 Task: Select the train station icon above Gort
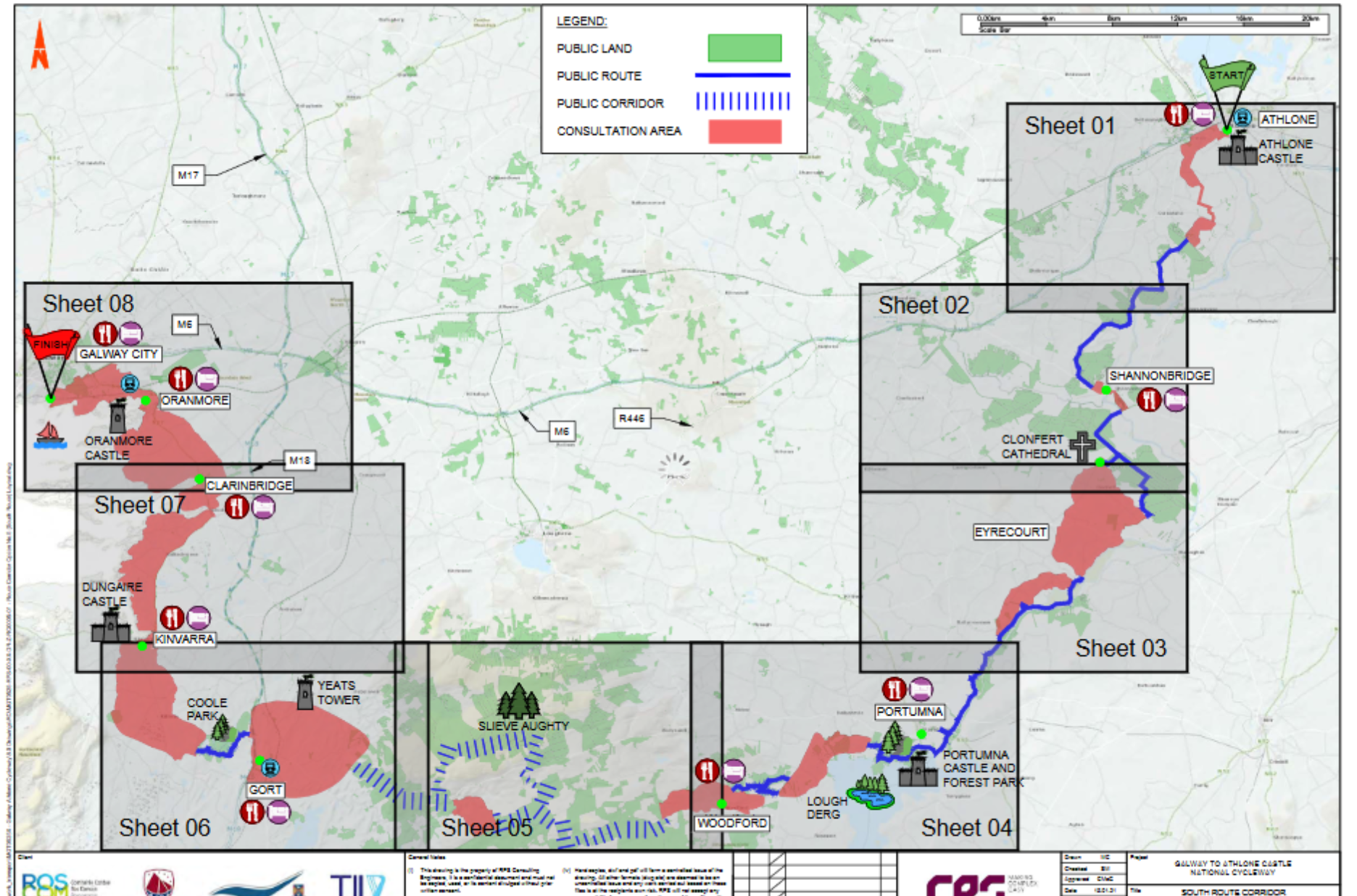pos(270,767)
